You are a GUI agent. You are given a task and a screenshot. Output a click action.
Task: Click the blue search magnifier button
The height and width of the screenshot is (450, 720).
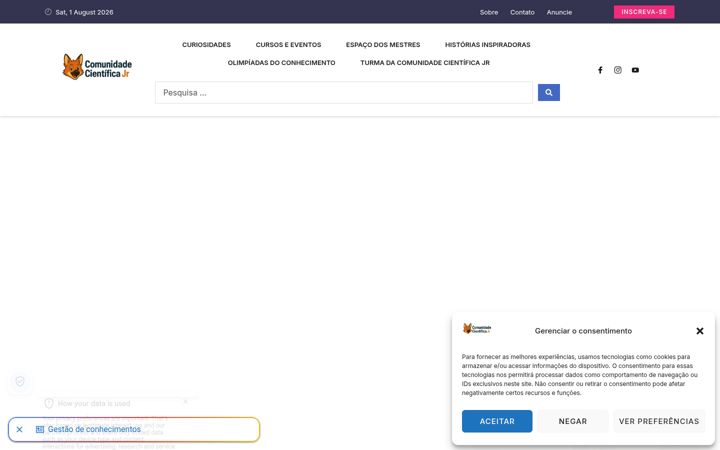pos(549,92)
